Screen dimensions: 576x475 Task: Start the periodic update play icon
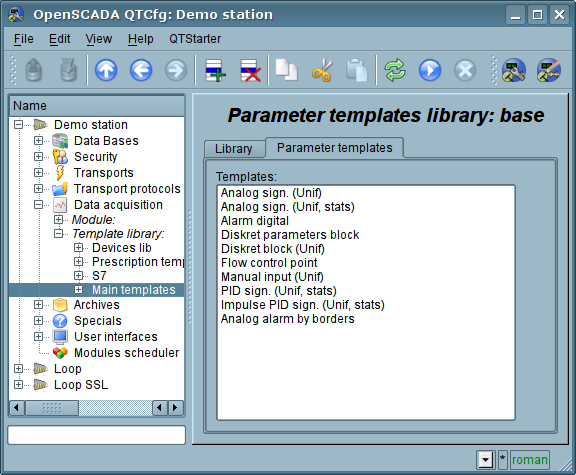pos(430,70)
